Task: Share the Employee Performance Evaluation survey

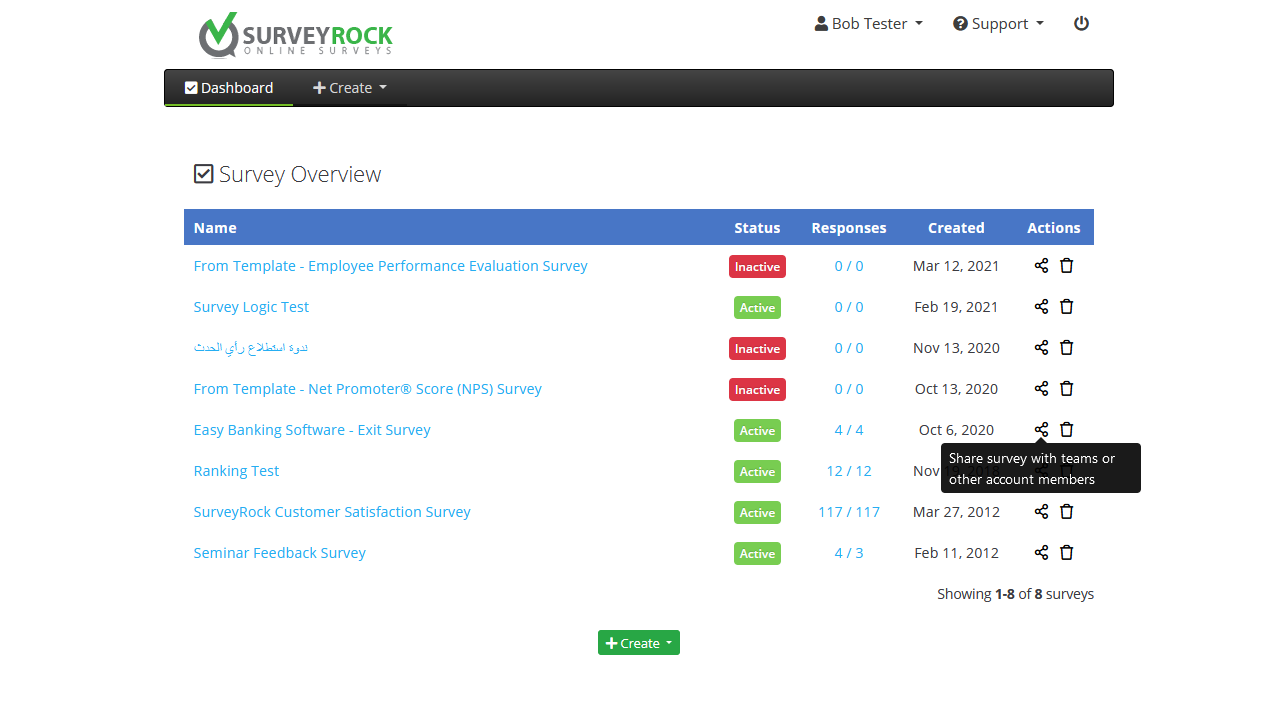Action: 1041,266
